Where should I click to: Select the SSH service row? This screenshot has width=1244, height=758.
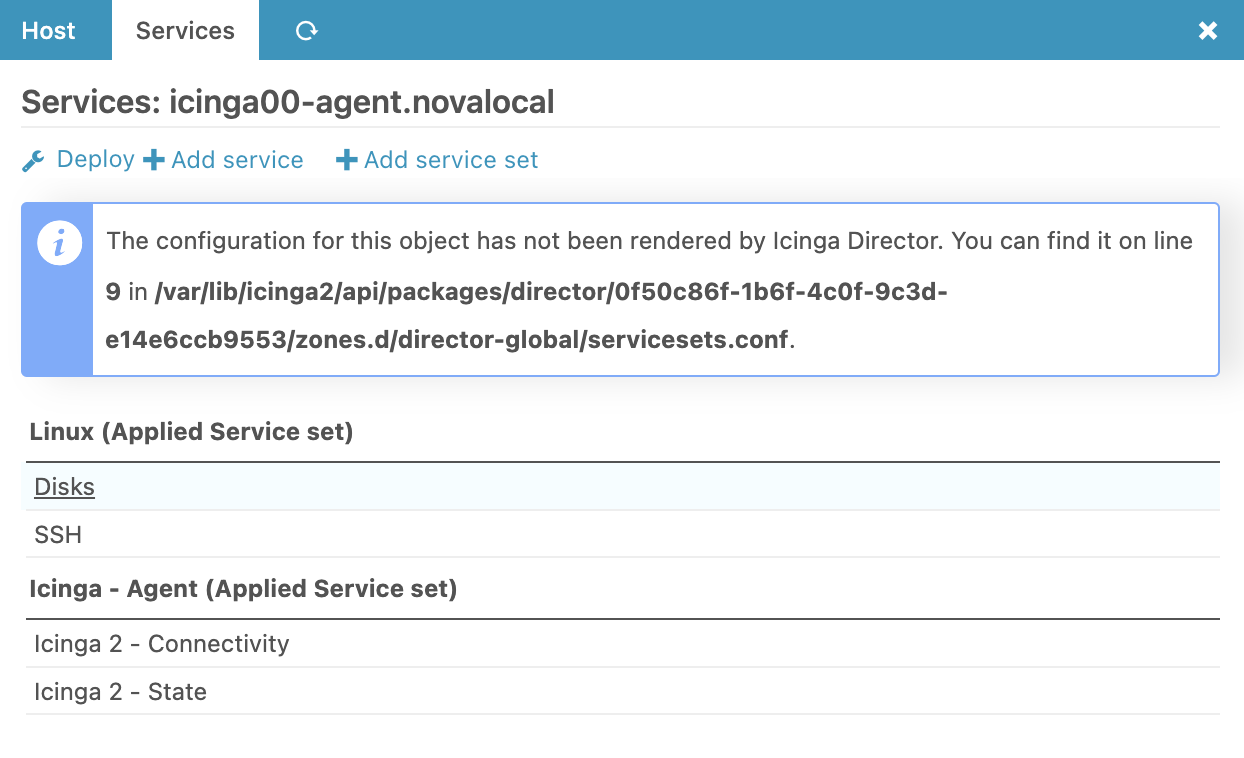(58, 535)
